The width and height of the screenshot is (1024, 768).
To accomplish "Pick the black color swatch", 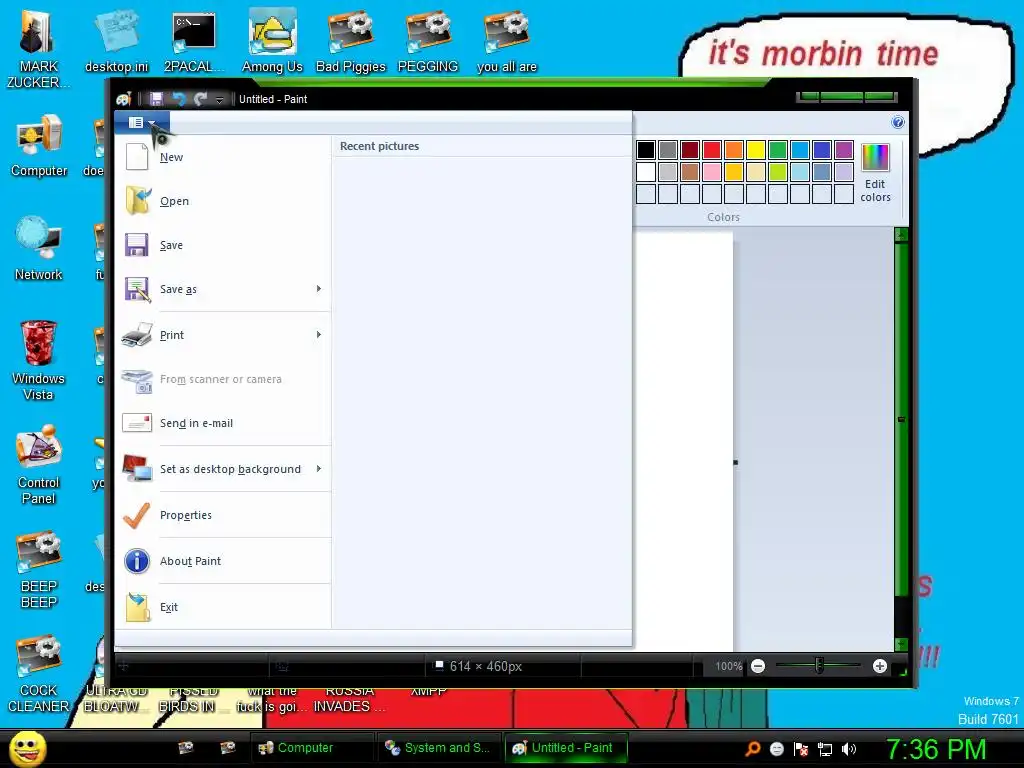I will (x=645, y=150).
